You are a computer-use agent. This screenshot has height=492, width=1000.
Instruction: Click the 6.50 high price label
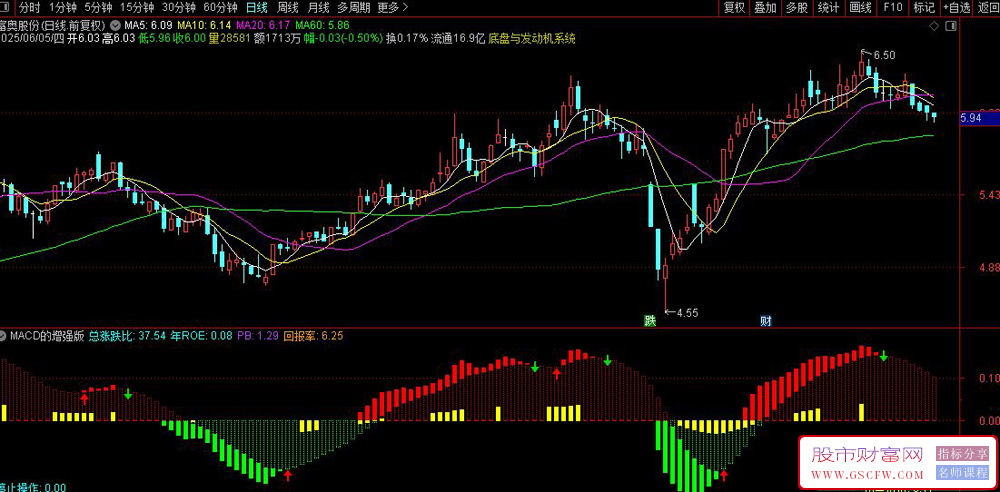[884, 56]
